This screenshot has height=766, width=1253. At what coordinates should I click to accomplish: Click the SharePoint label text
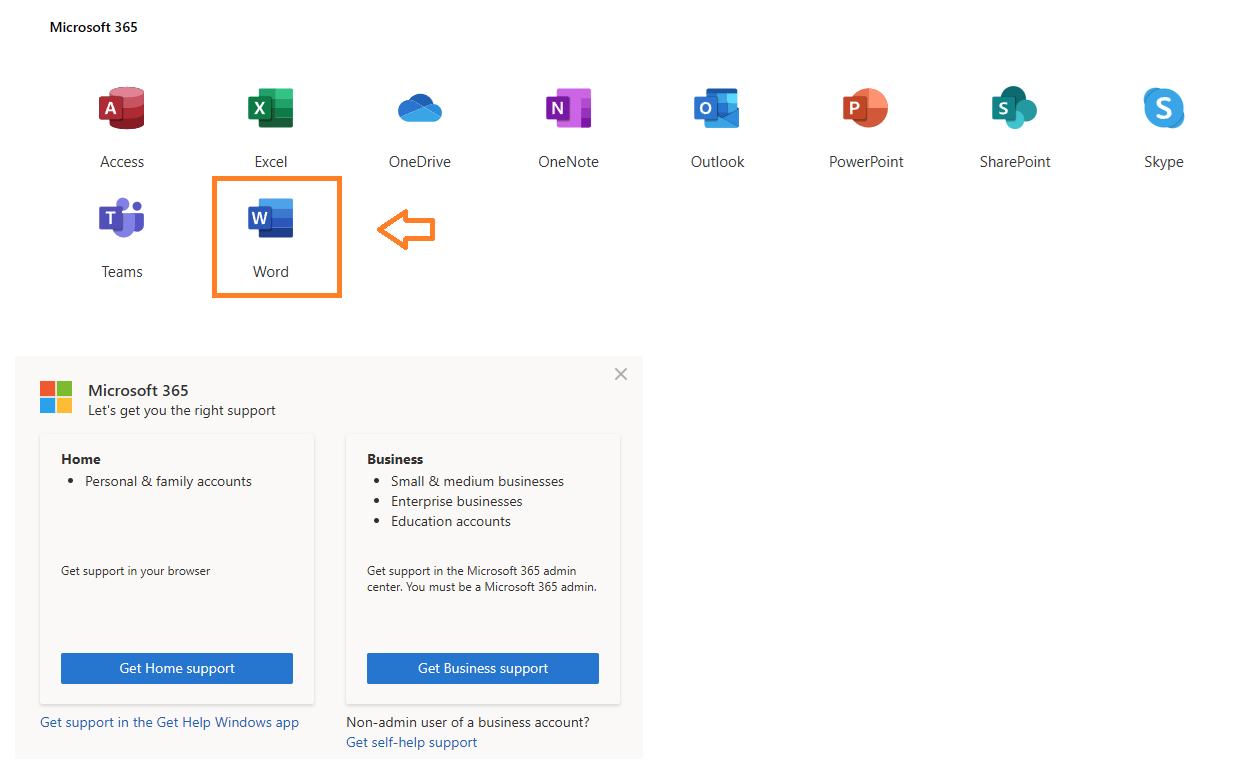click(x=1015, y=162)
